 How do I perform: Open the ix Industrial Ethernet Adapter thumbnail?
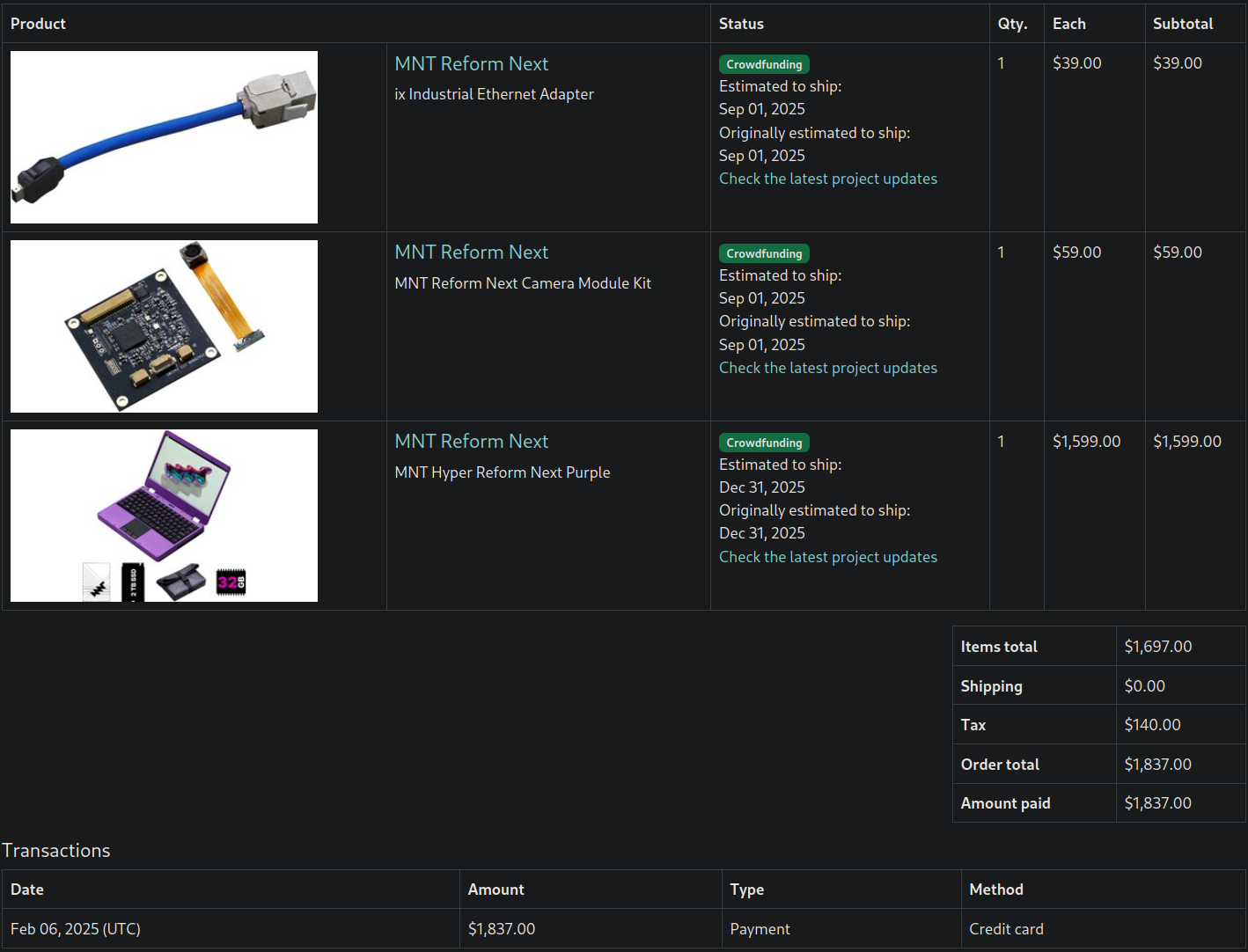click(x=164, y=137)
